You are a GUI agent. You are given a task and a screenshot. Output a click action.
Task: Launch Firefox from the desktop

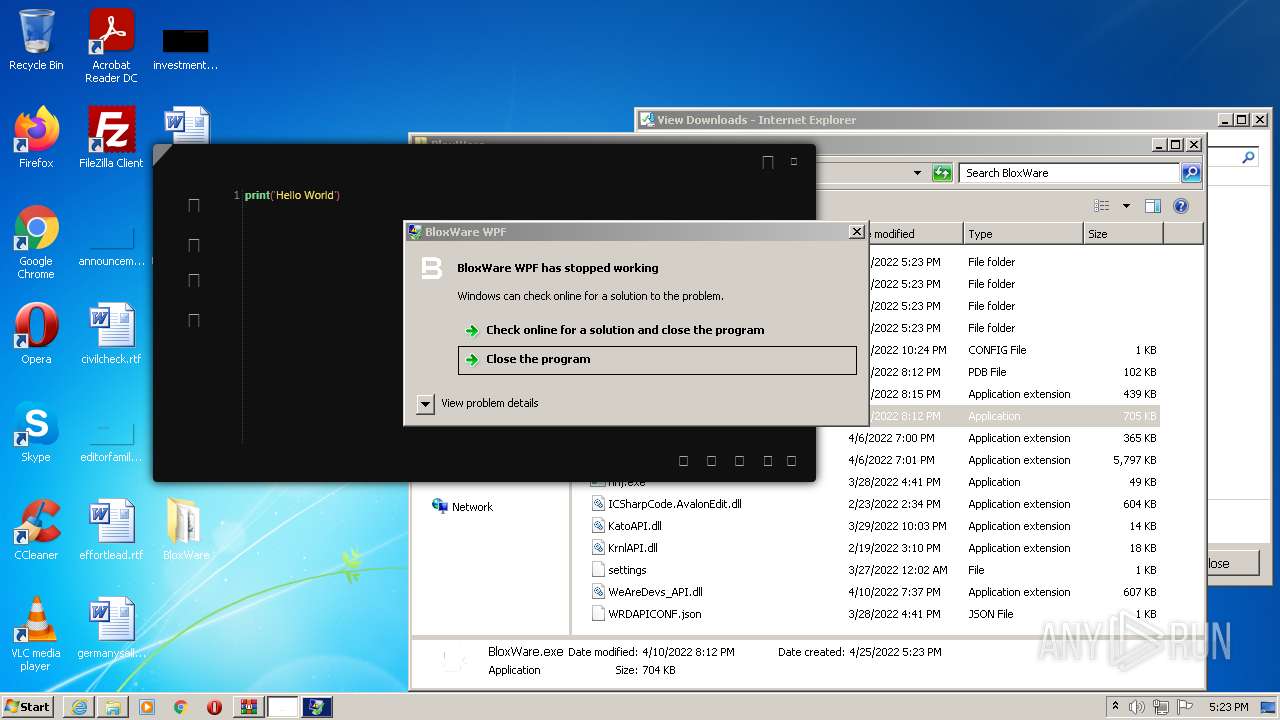tap(36, 138)
